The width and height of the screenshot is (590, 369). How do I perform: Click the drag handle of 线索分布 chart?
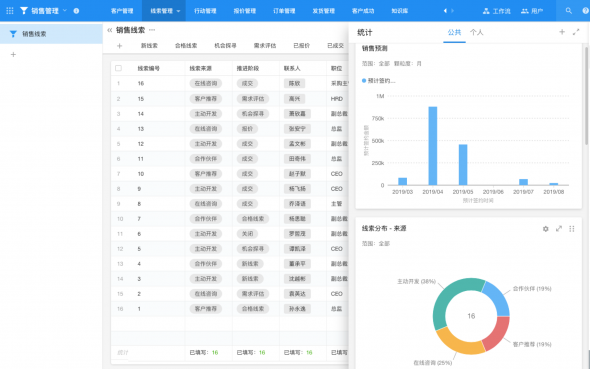tap(572, 229)
